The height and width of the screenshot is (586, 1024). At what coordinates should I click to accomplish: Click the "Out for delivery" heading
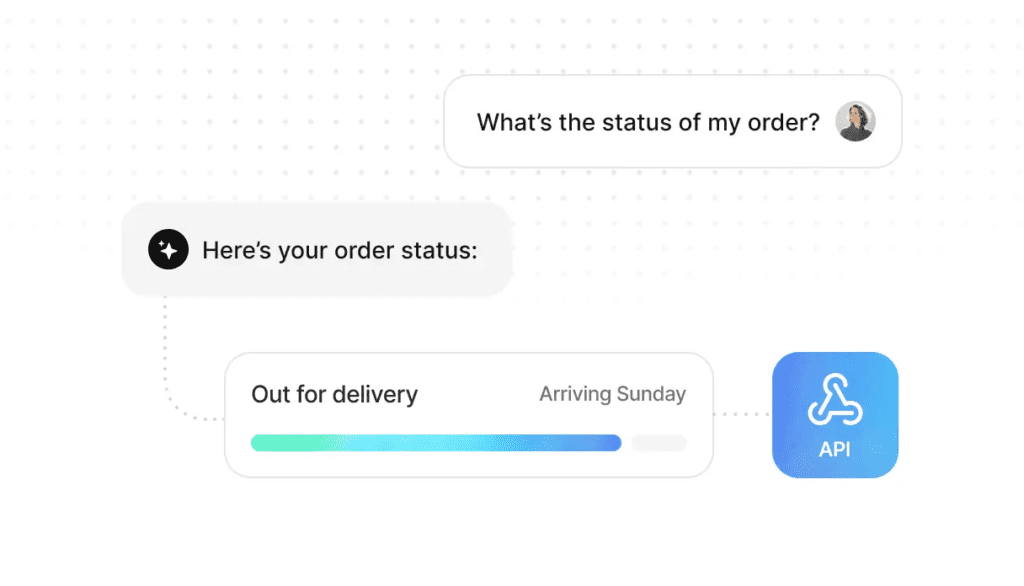pos(334,394)
